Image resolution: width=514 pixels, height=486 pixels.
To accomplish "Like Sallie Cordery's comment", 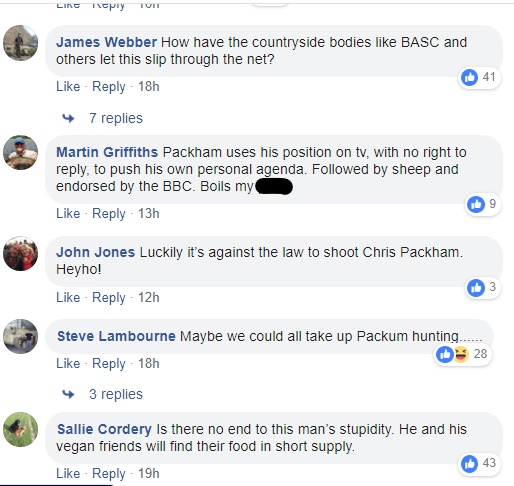I will (68, 473).
